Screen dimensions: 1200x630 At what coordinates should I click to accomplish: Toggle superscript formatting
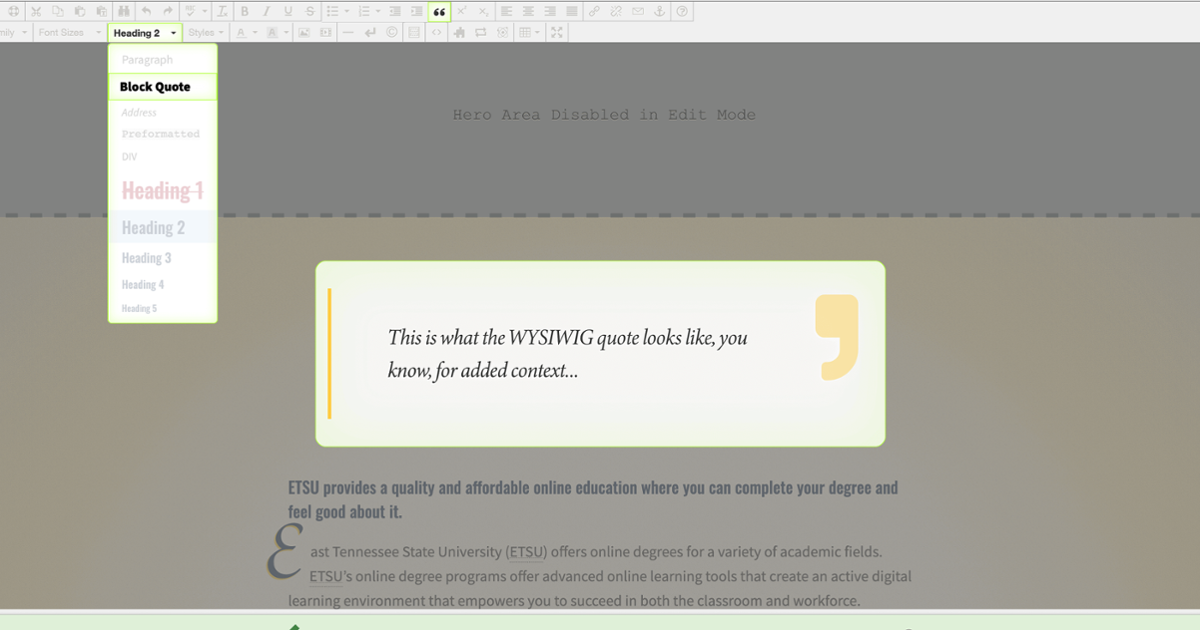(461, 11)
